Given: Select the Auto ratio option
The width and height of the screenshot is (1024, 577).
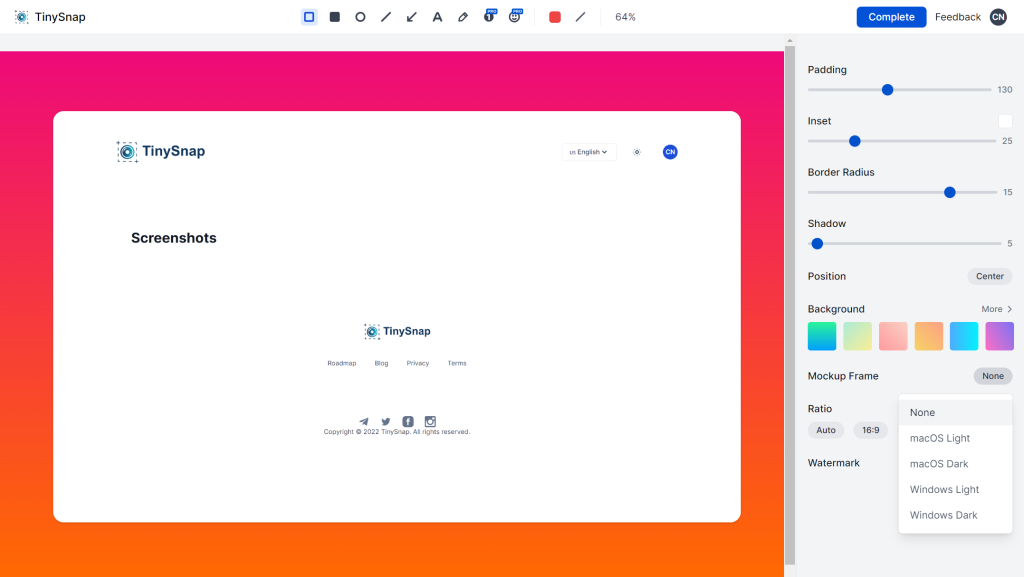Looking at the screenshot, I should coord(826,430).
